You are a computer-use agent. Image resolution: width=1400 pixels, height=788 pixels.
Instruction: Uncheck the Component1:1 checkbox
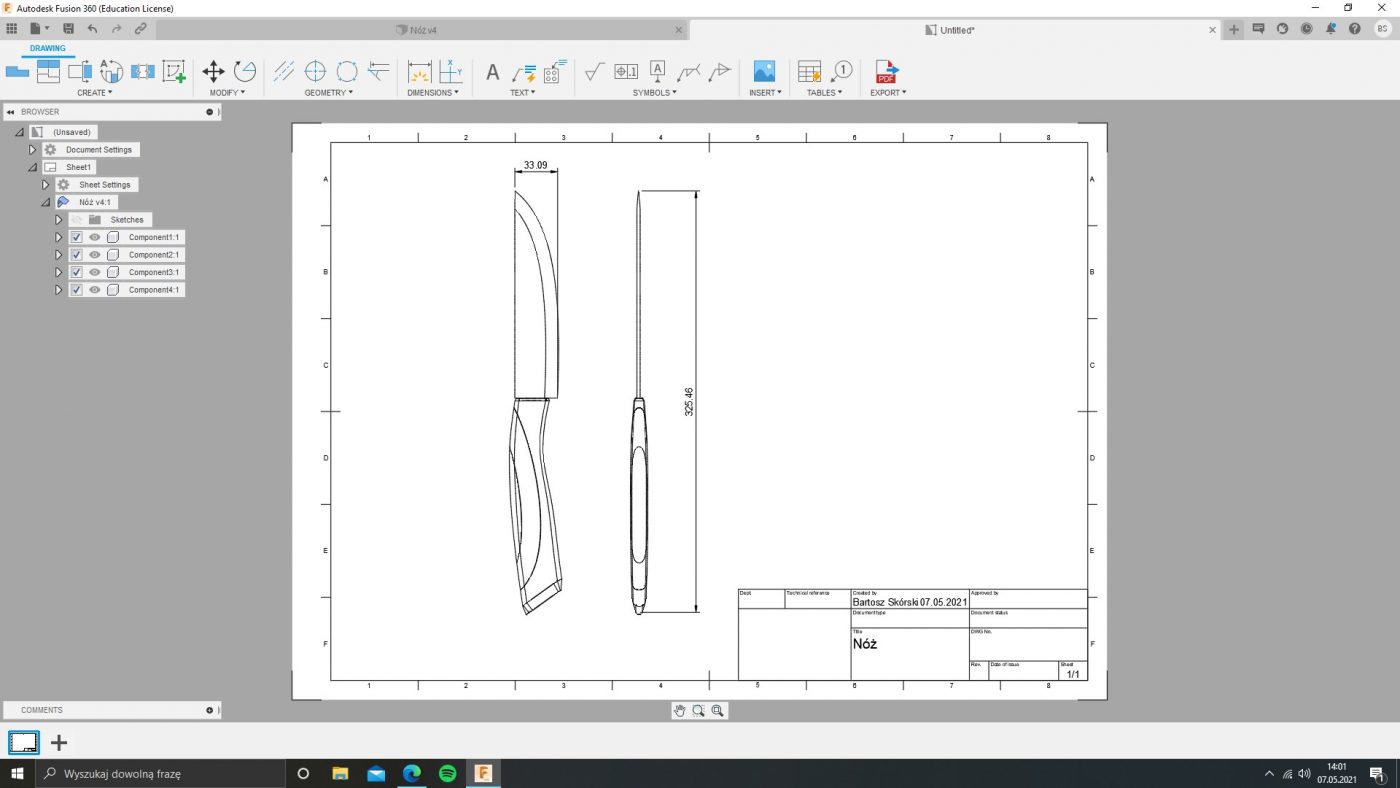point(76,237)
